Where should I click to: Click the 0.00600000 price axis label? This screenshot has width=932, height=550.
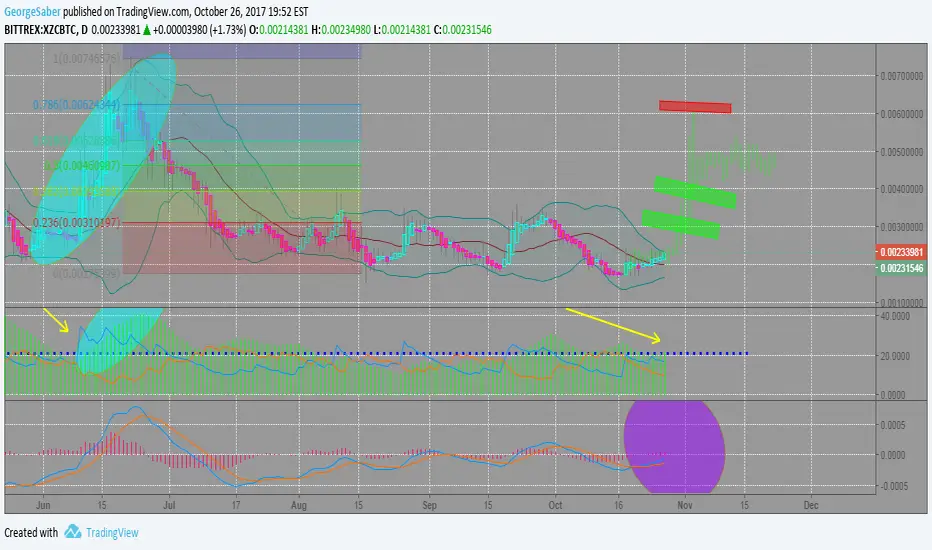[x=902, y=114]
